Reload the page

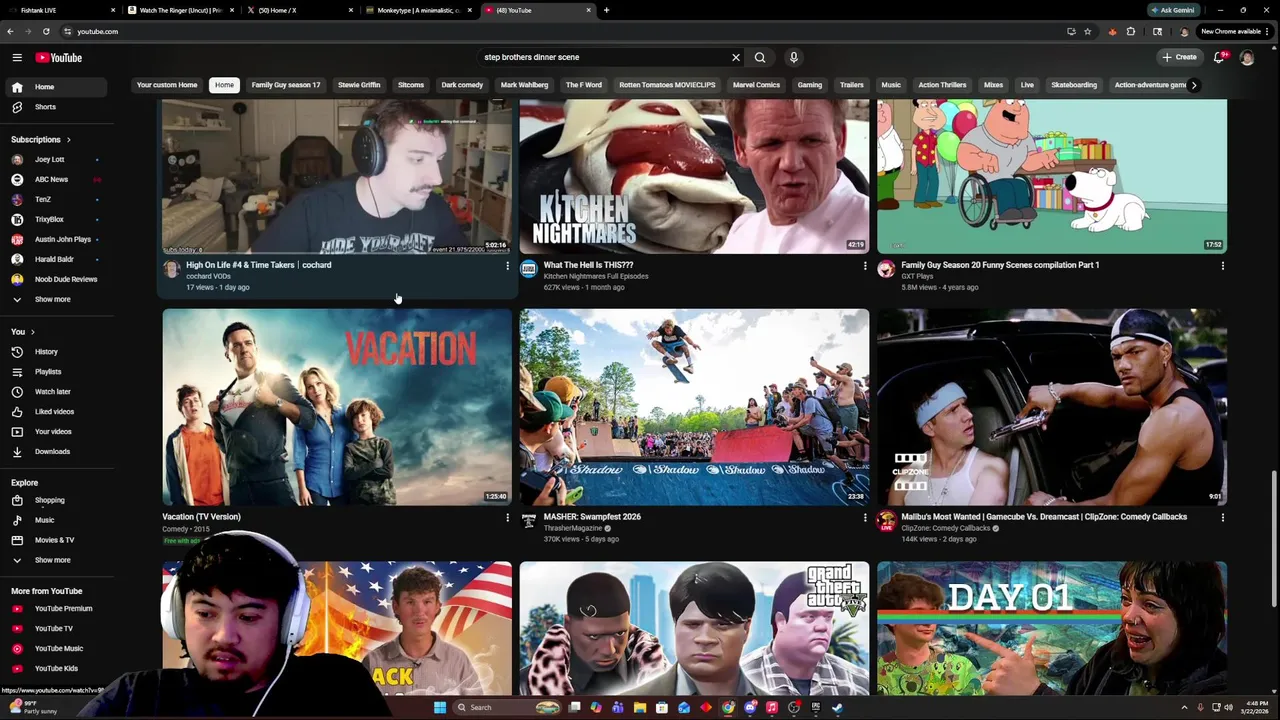pos(46,31)
